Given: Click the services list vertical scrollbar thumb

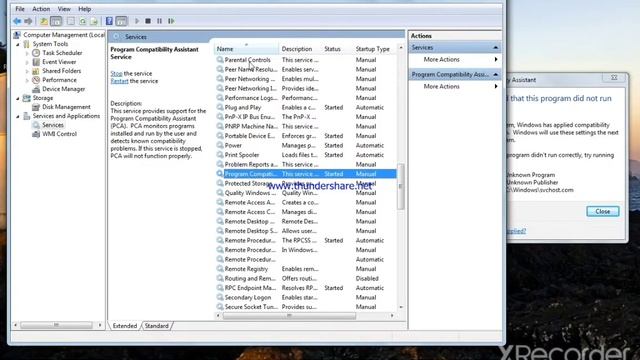Looking at the screenshot, I should (x=400, y=186).
